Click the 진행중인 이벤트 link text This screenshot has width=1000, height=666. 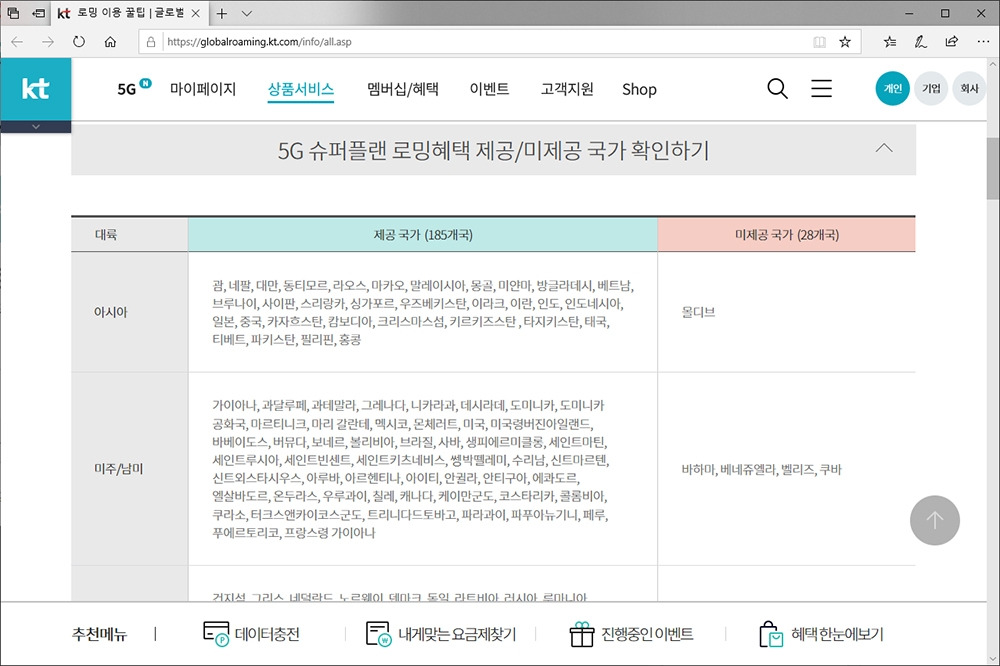[647, 634]
